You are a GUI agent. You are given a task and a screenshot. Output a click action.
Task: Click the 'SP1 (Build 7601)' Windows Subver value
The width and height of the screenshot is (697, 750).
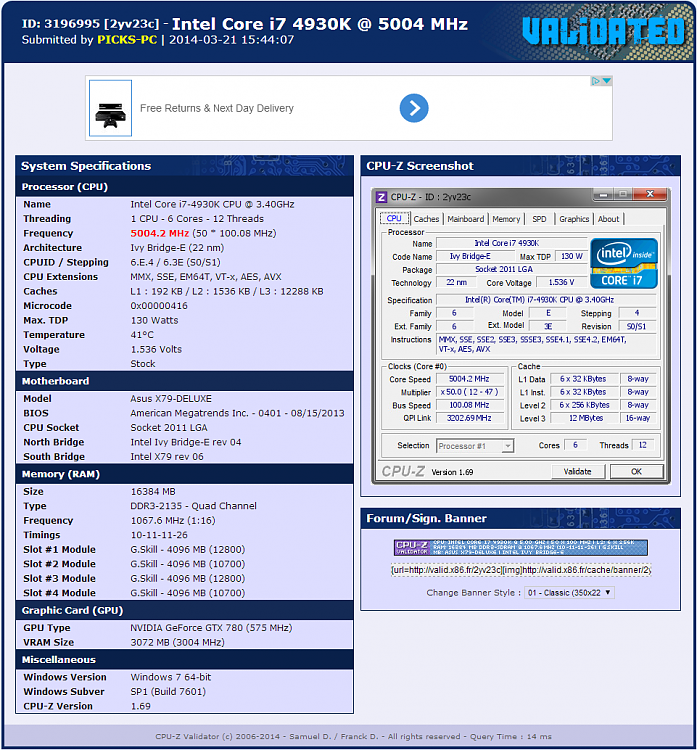pos(168,692)
